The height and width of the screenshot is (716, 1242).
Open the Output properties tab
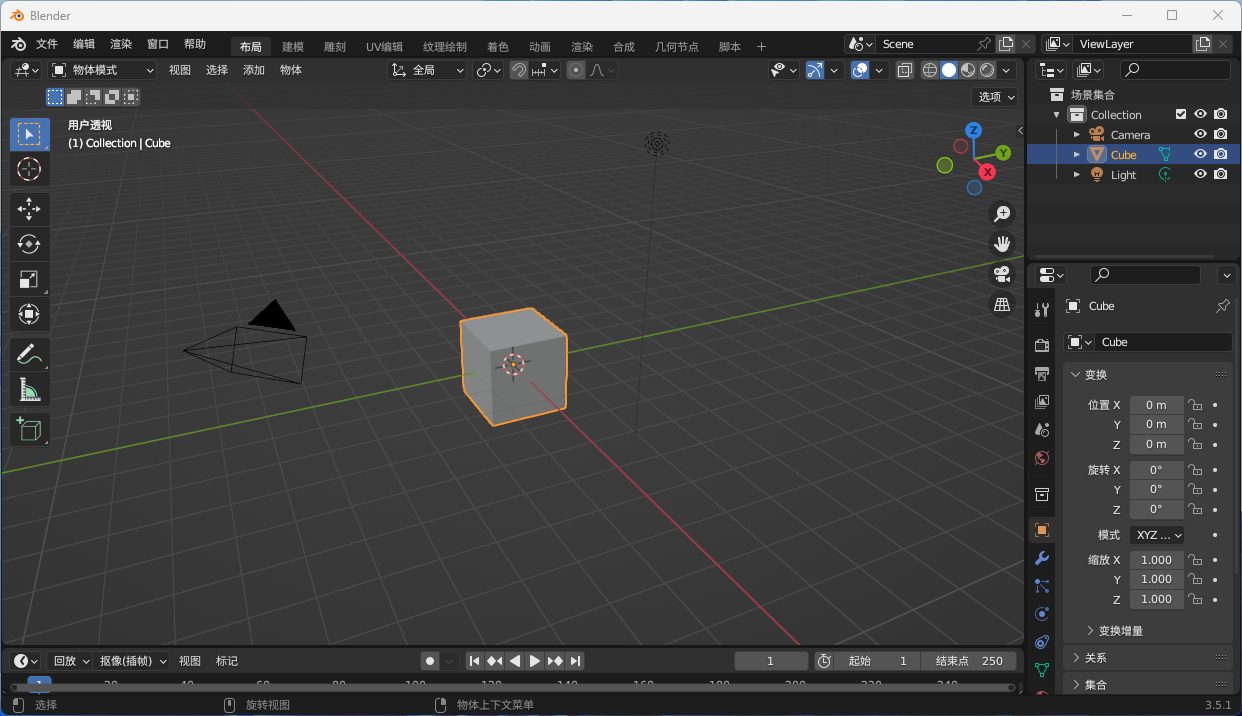tap(1042, 373)
